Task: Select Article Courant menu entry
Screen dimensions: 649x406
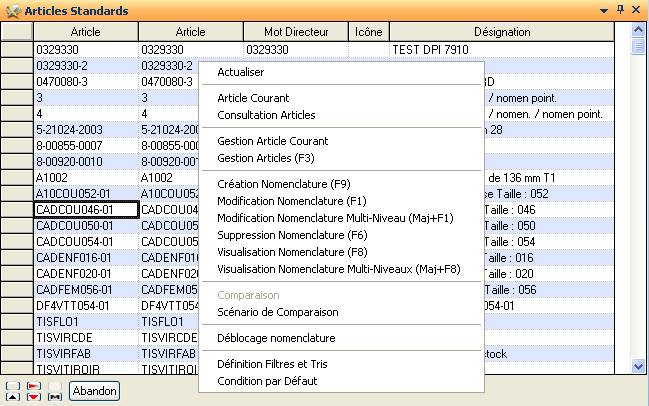Action: coord(253,98)
